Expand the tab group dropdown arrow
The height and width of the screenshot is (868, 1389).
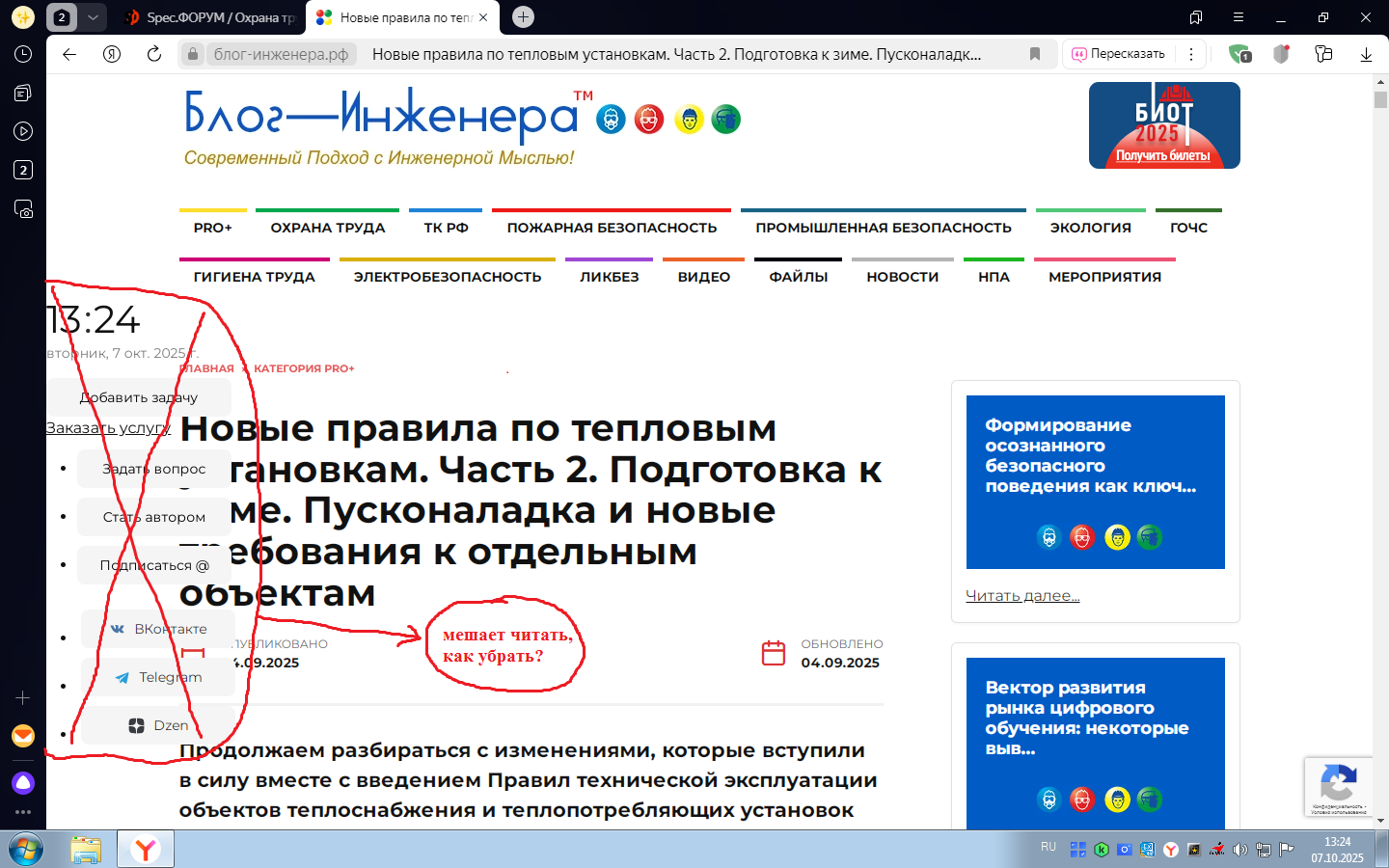[93, 17]
